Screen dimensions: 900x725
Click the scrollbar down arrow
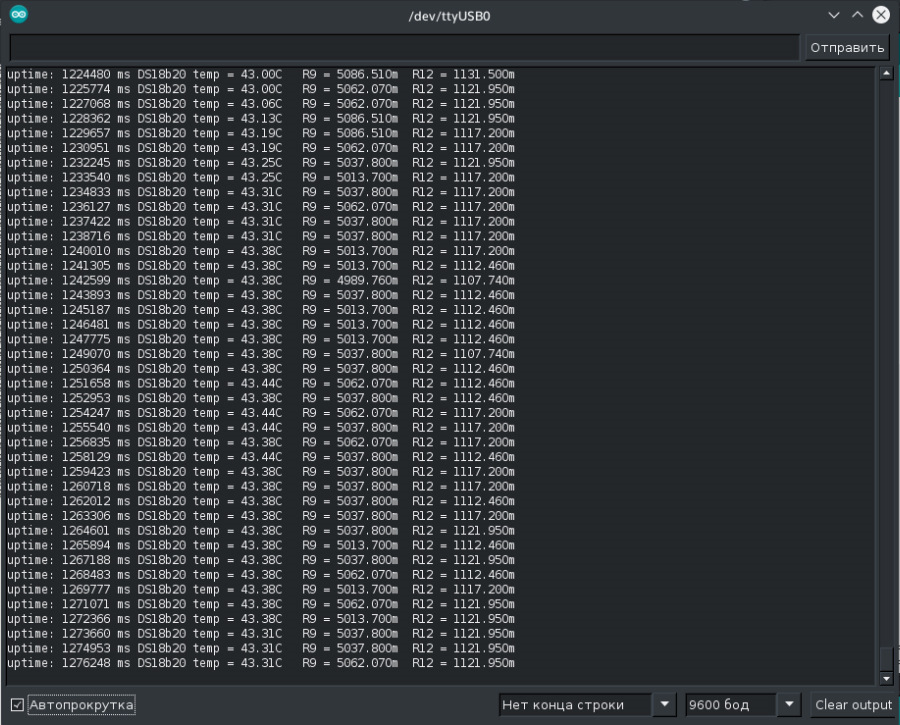click(886, 679)
